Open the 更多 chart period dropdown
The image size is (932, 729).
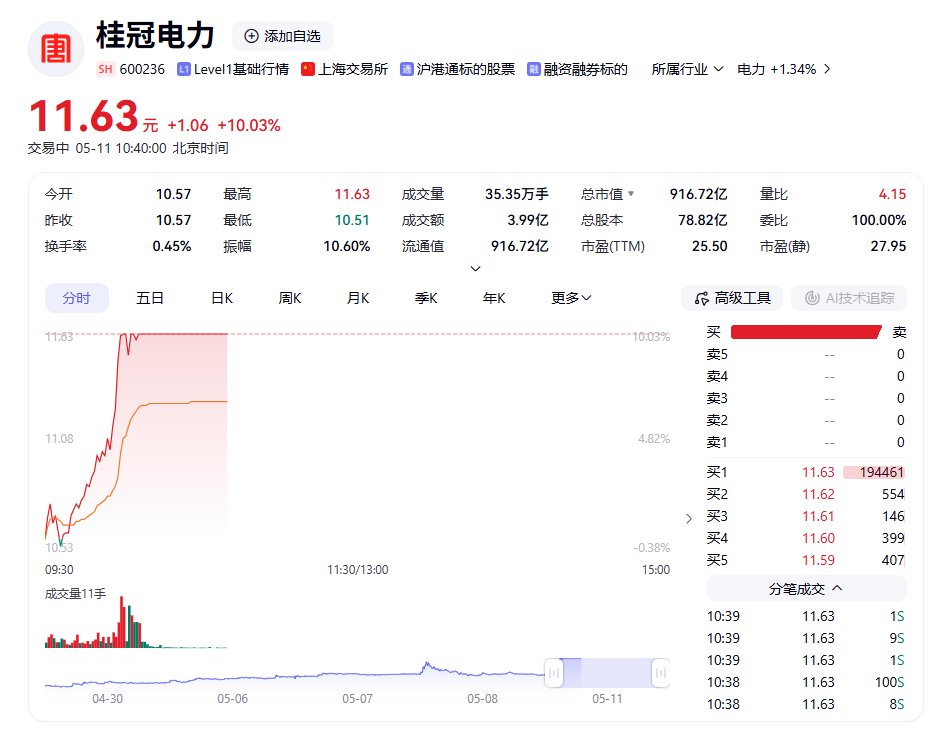click(571, 298)
